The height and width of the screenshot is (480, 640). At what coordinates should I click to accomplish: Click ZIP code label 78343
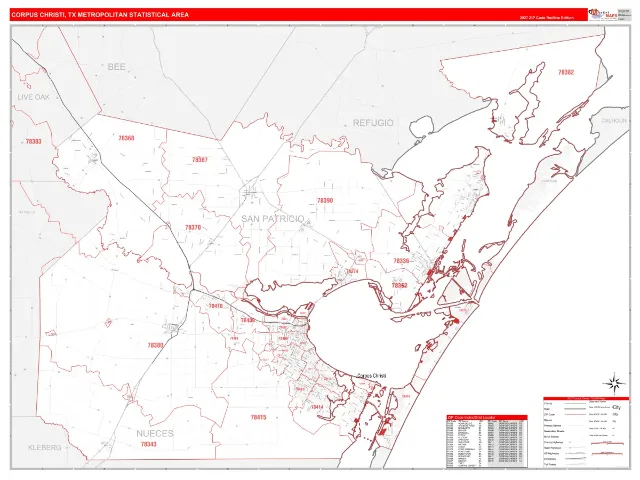(148, 444)
